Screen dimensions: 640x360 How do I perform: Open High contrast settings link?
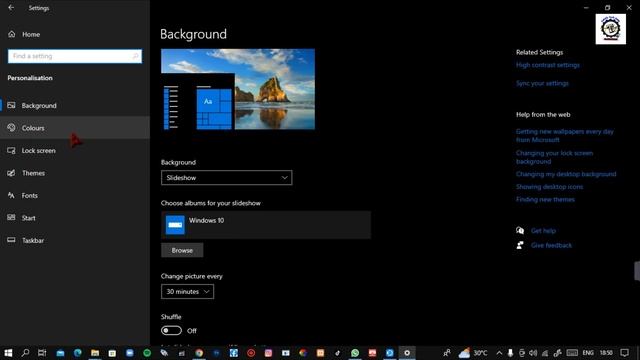pyautogui.click(x=548, y=65)
